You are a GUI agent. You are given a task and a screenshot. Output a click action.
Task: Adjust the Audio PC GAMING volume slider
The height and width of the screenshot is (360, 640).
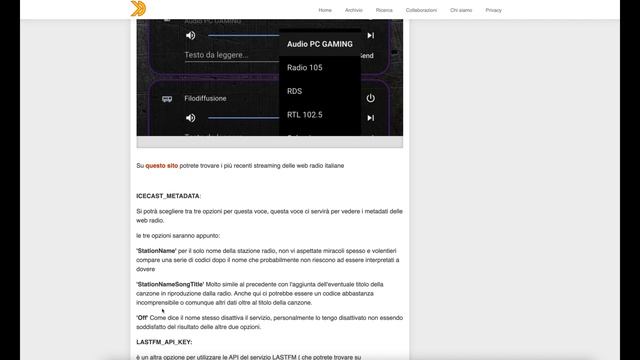coord(244,36)
